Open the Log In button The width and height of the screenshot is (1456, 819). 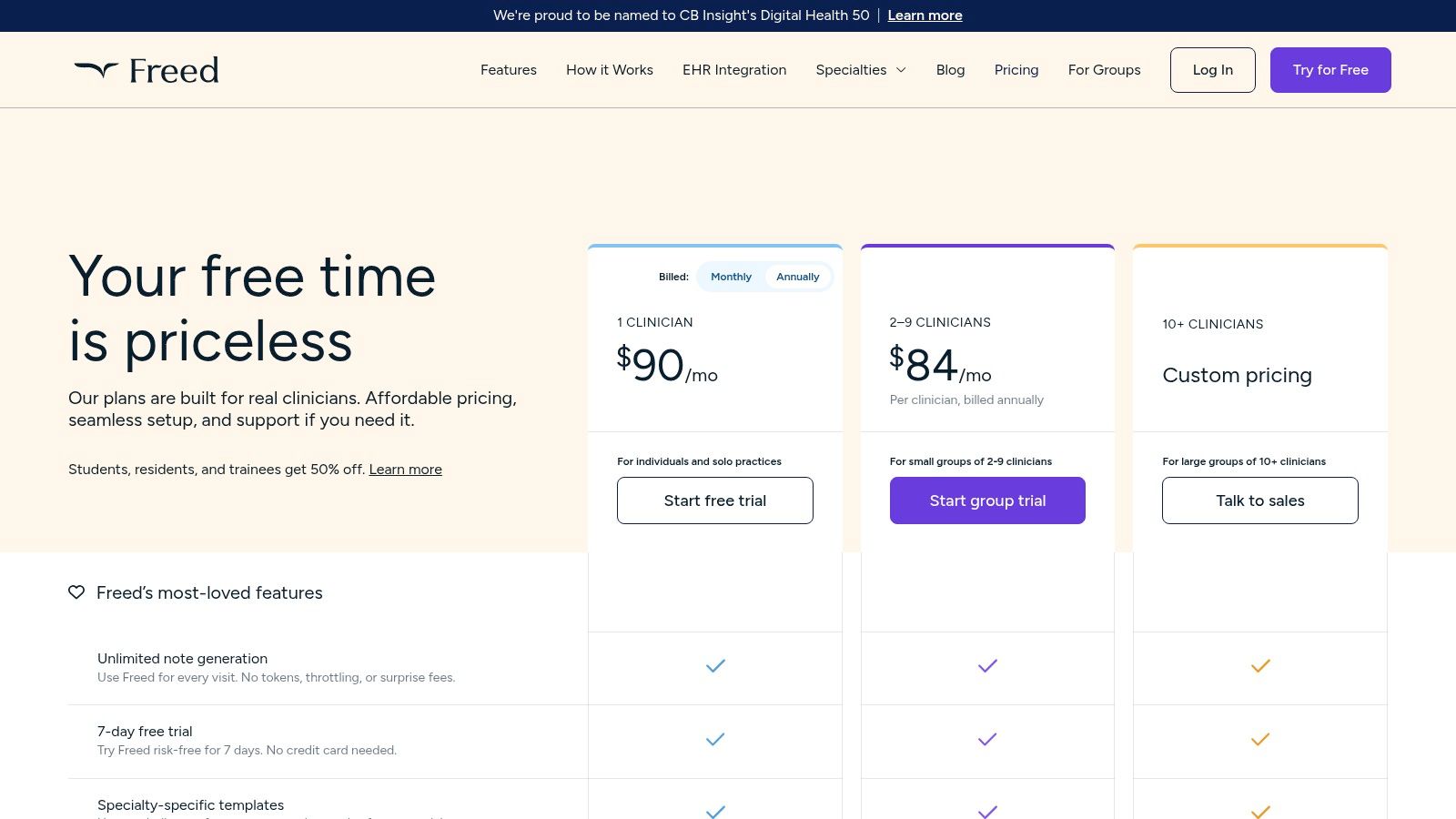[1212, 70]
